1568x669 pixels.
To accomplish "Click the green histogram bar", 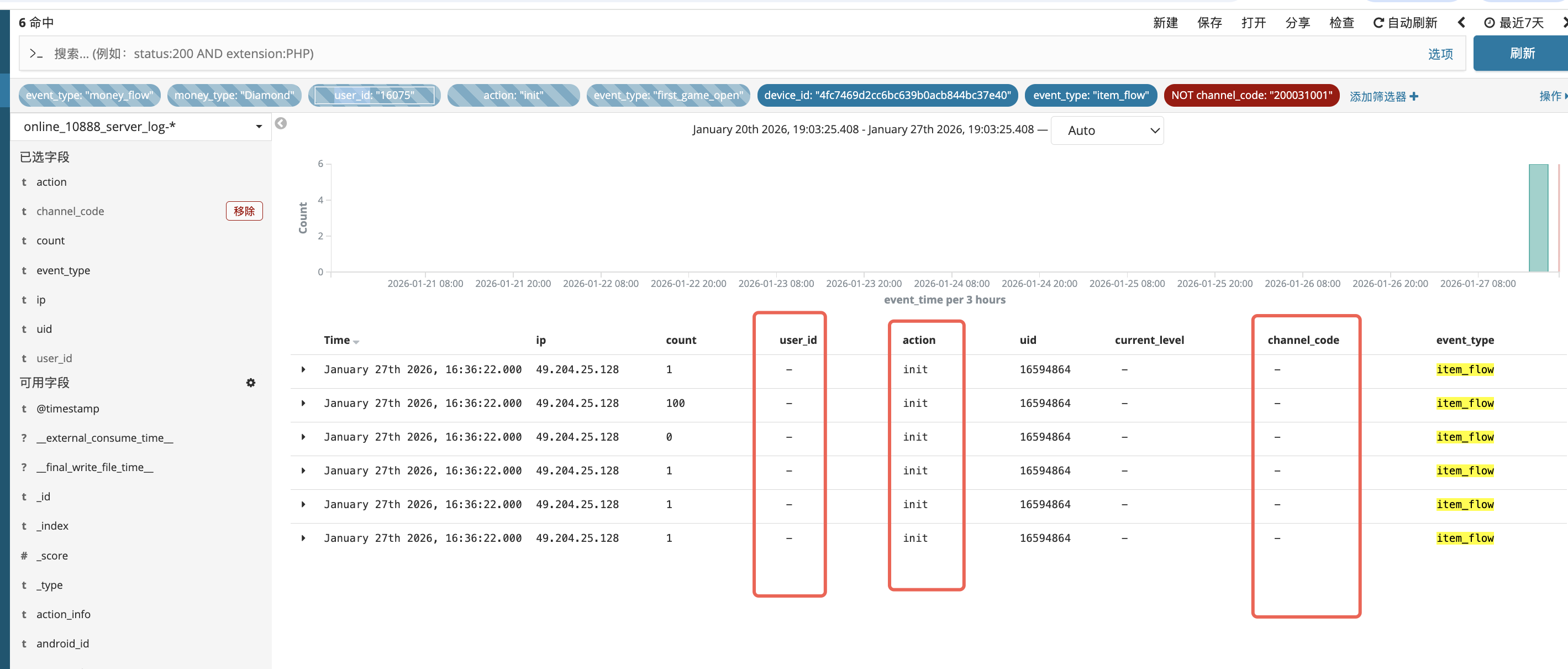I will pos(1538,217).
